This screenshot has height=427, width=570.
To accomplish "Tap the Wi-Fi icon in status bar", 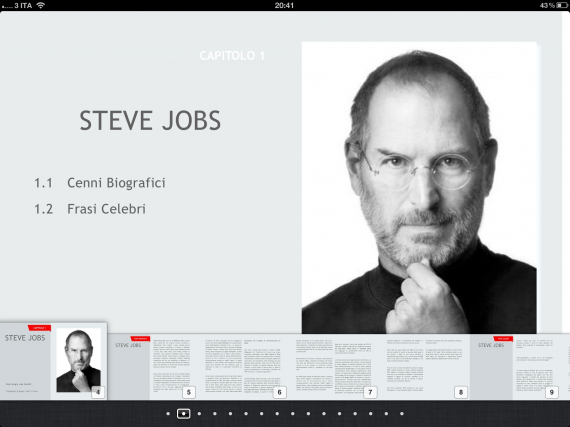I will [41, 5].
